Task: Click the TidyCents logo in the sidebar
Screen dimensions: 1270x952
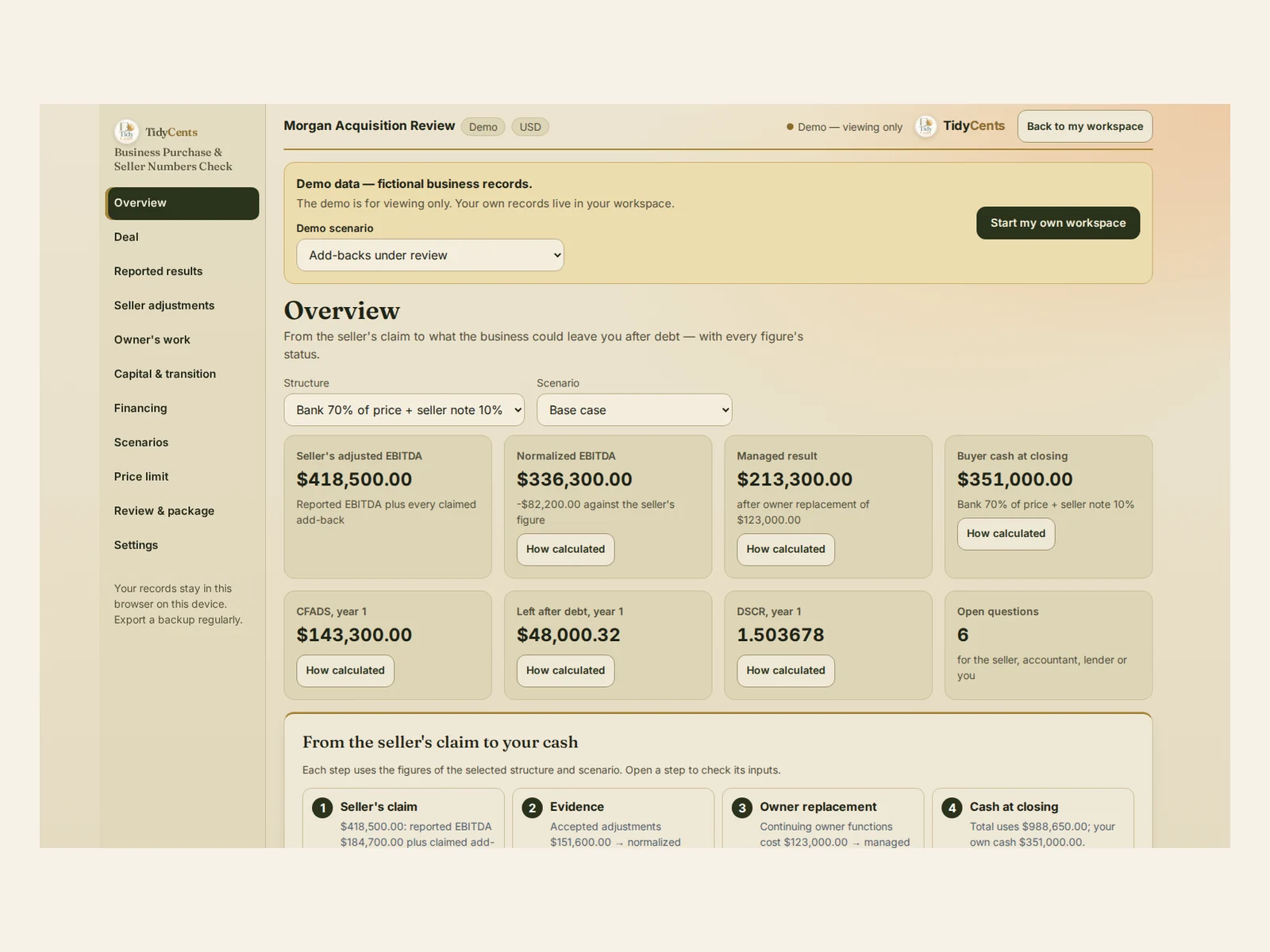Action: (x=156, y=132)
